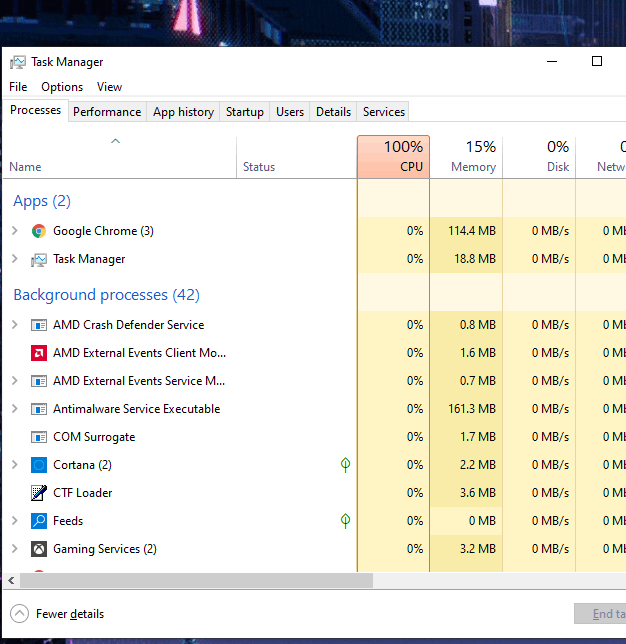Click CTF Loader's 3.6 MB memory value
This screenshot has height=644, width=626.
coord(478,492)
